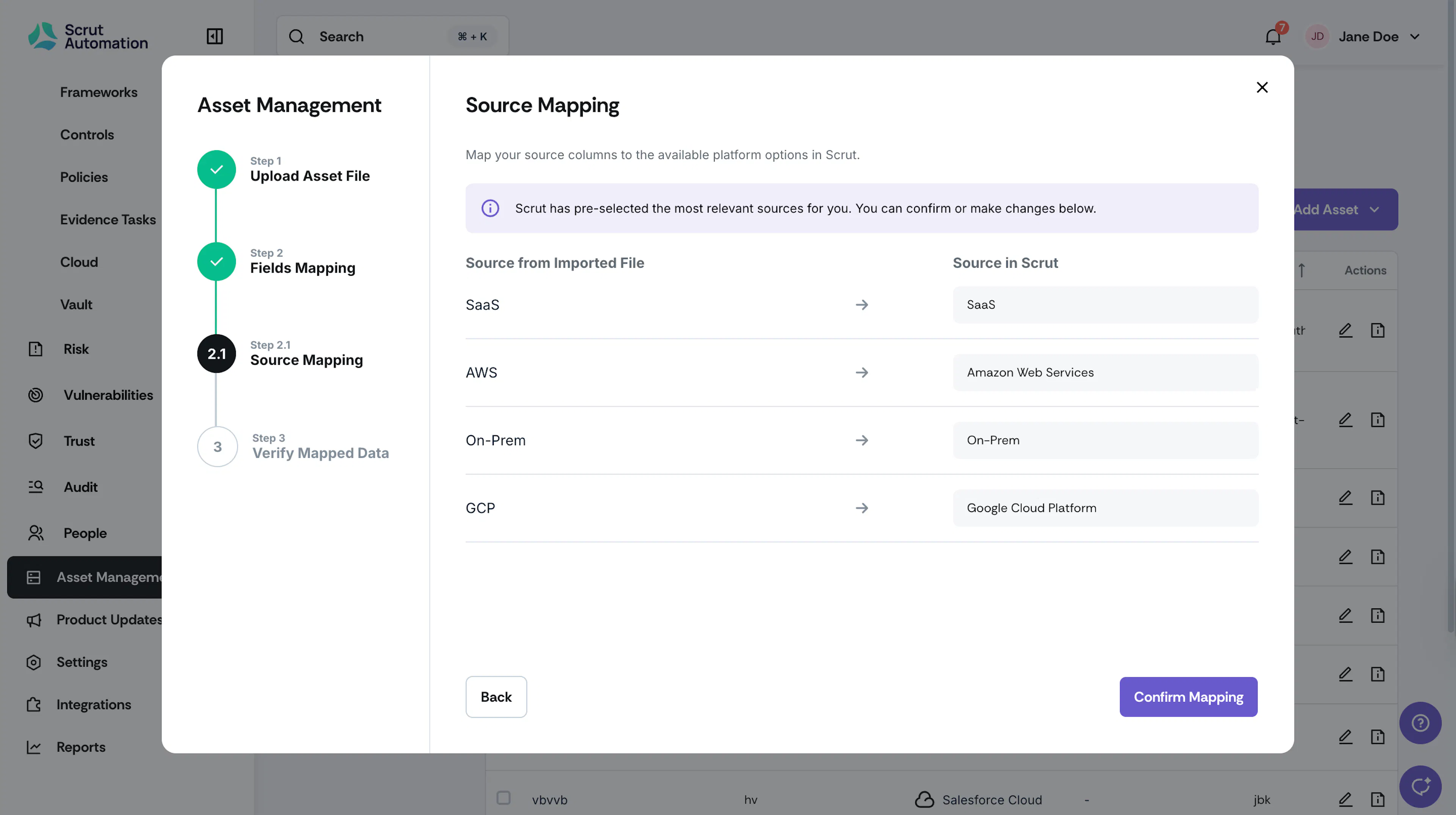Viewport: 1456px width, 815px height.
Task: Confirm the source mapping
Action: [1188, 697]
